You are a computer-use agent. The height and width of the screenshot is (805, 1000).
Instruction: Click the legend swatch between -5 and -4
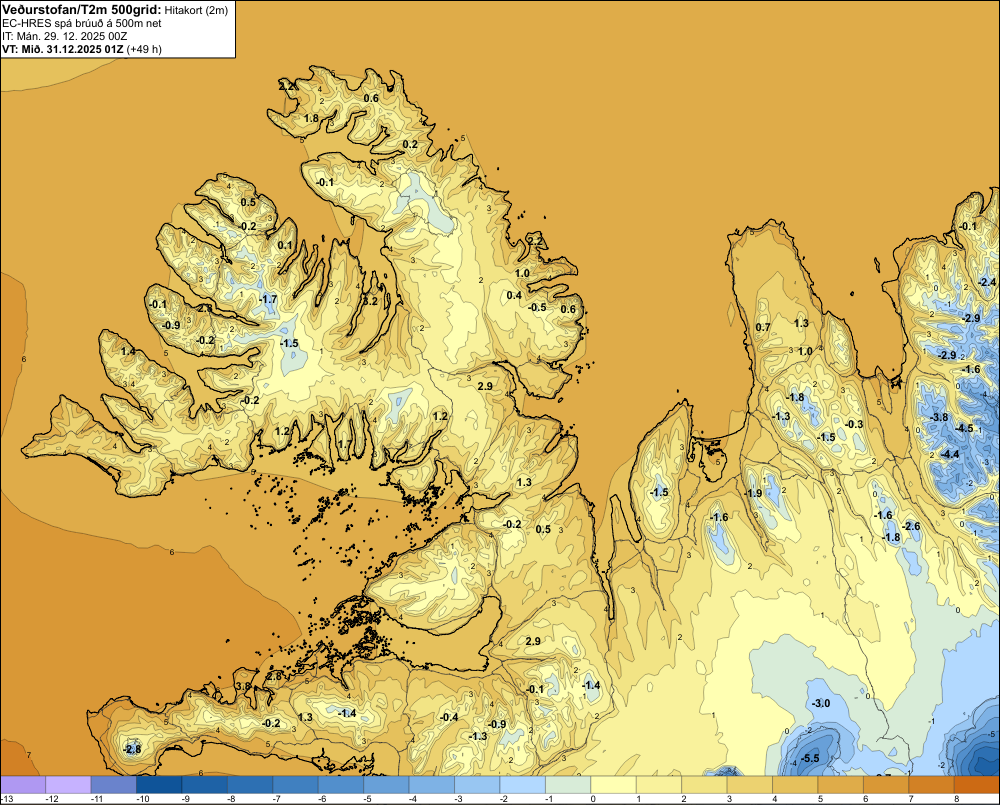coord(386,784)
